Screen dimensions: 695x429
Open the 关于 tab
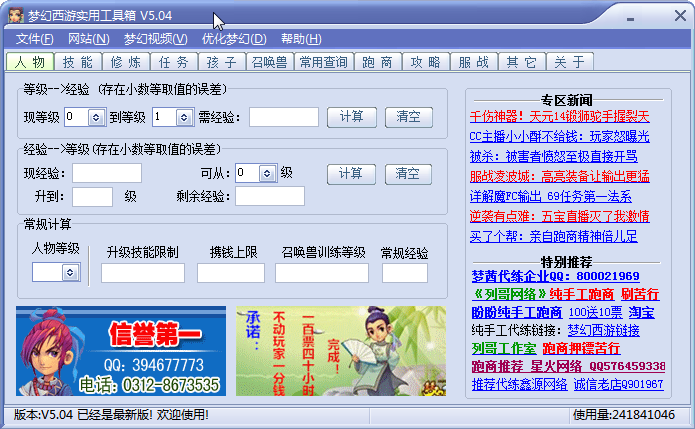pyautogui.click(x=570, y=62)
